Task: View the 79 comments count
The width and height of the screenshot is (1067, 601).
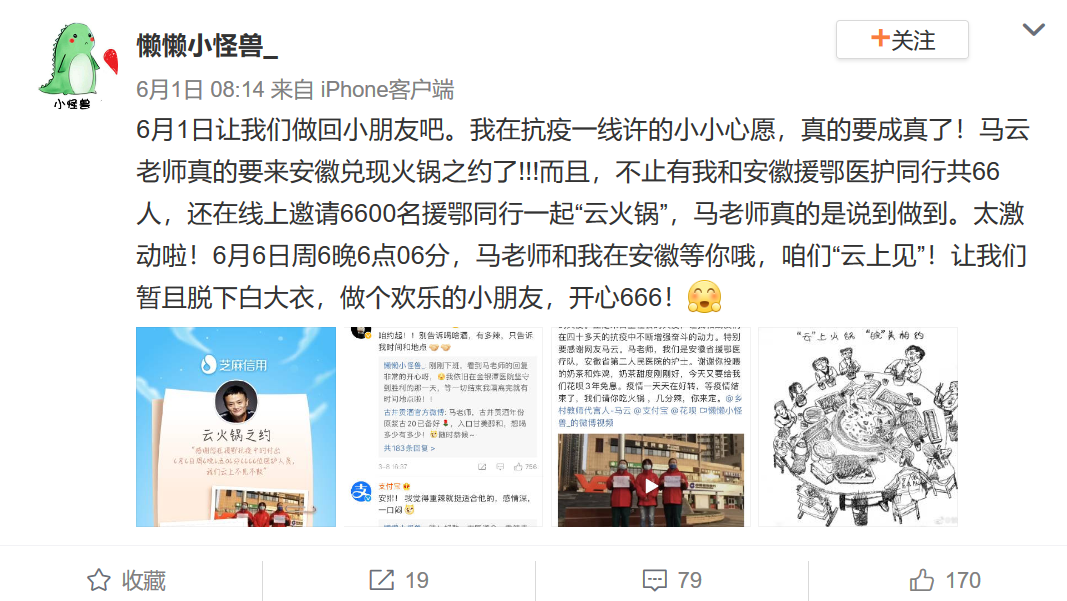Action: tap(689, 581)
